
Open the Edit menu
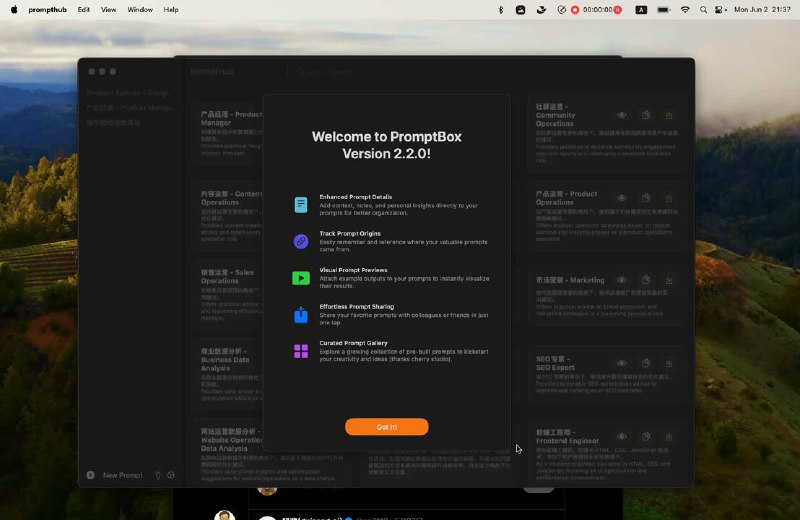(84, 9)
